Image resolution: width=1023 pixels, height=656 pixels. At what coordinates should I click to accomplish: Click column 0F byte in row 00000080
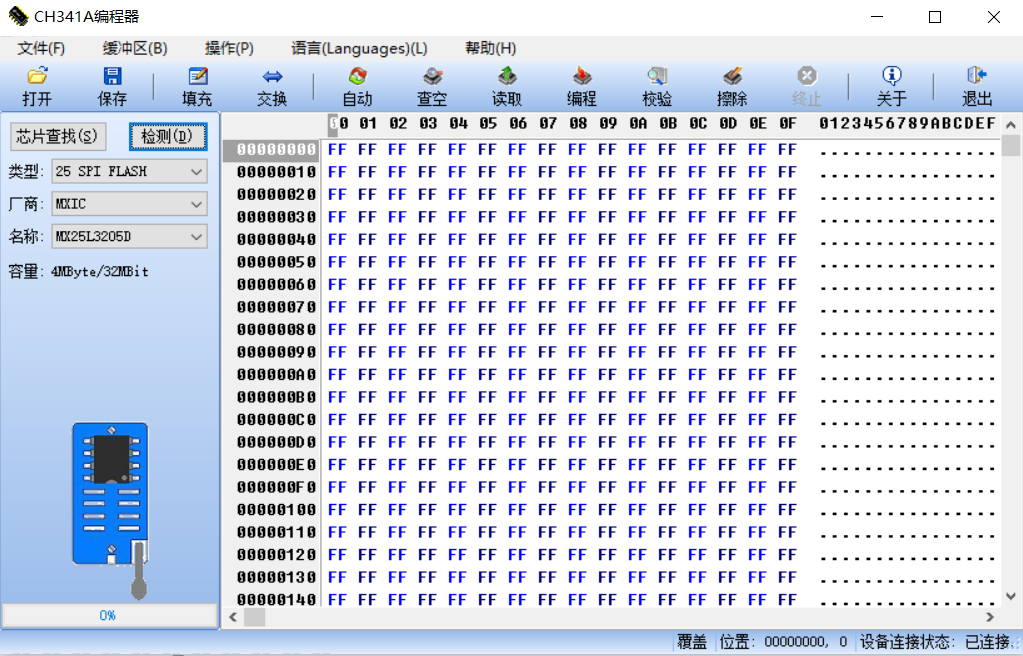[x=787, y=330]
